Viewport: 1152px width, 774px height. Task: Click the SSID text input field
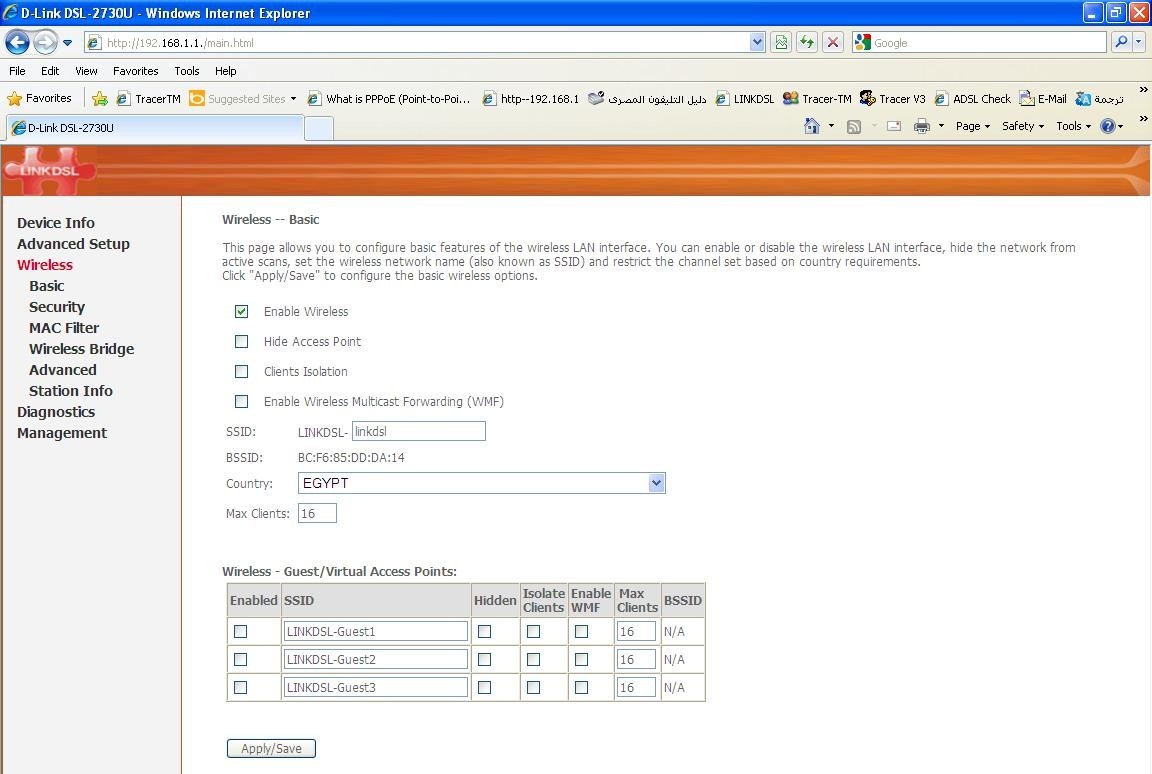coord(418,431)
